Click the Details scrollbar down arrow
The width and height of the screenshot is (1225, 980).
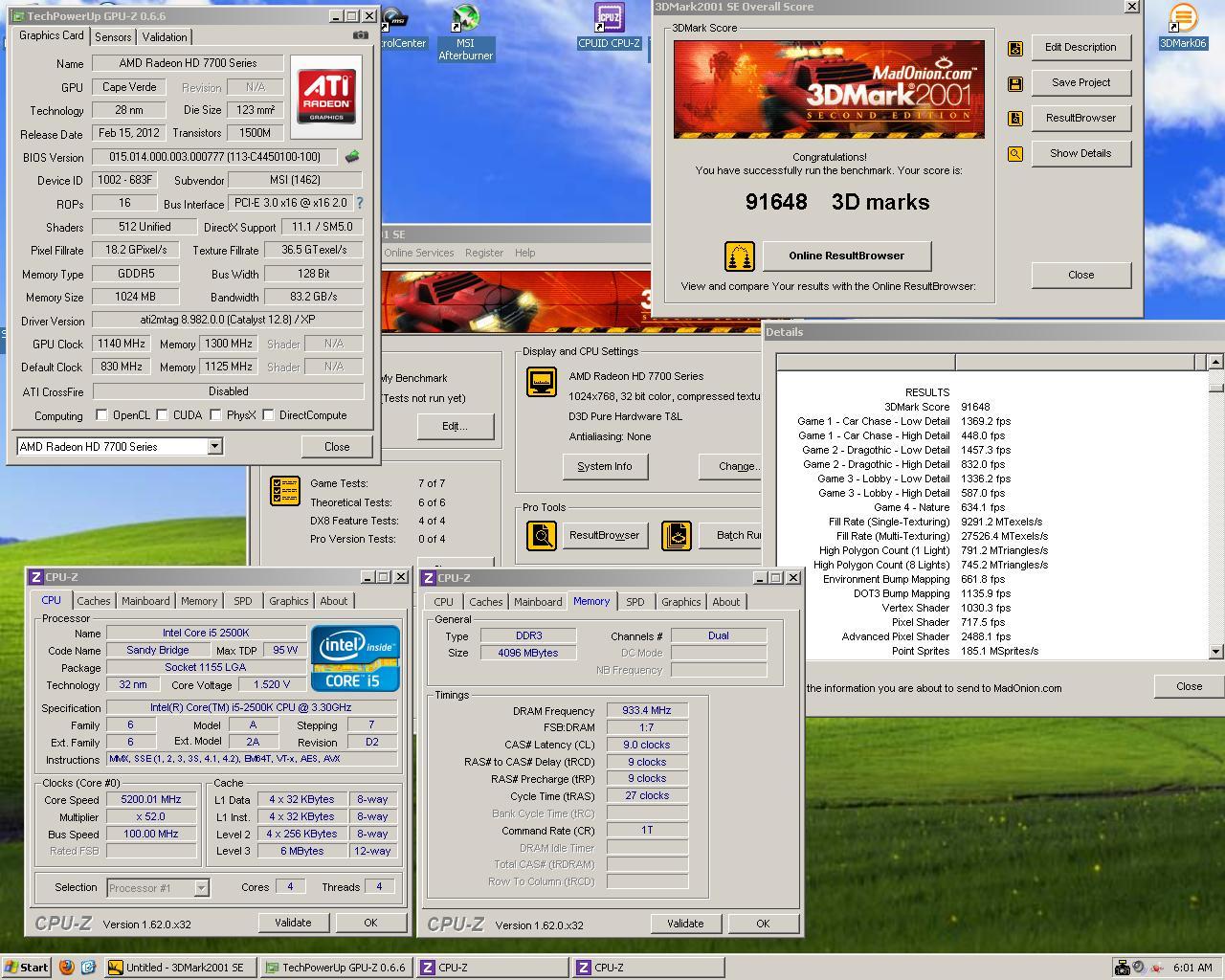point(1215,652)
